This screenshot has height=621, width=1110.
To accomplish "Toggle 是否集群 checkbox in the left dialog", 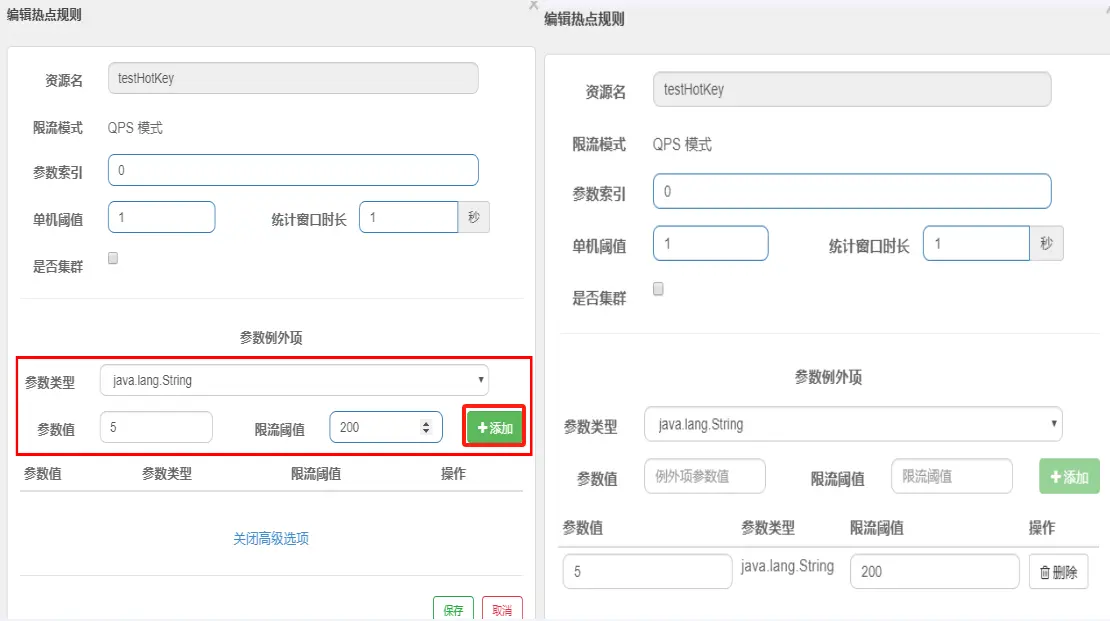I will tap(113, 258).
